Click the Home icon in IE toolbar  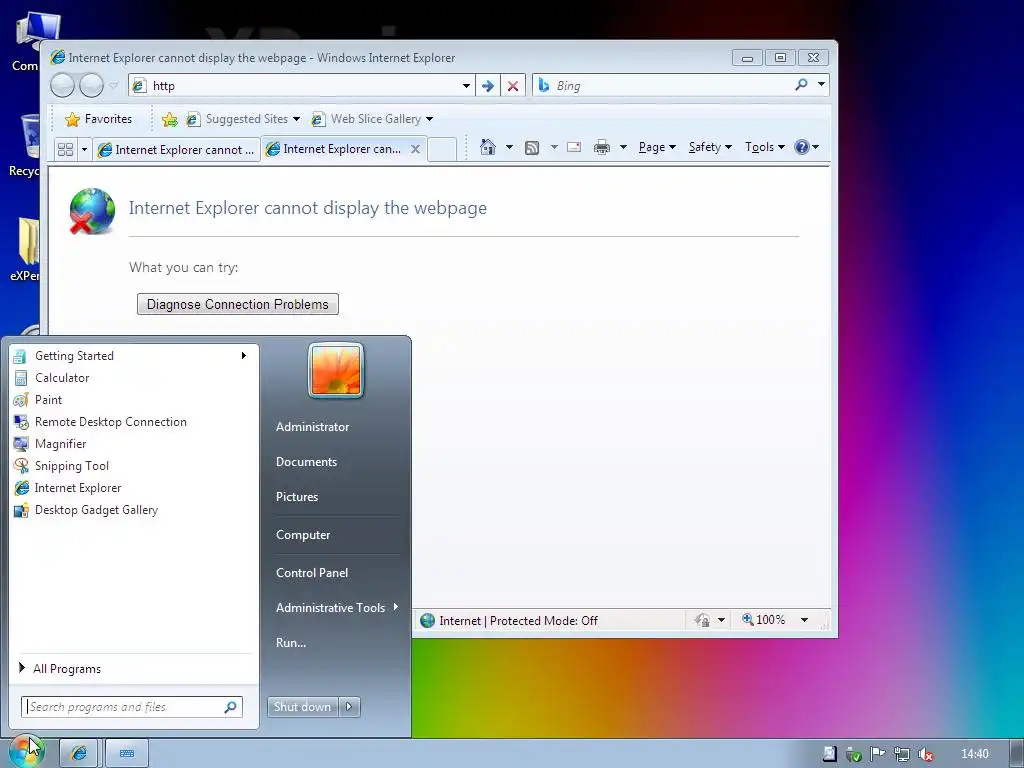coord(487,147)
